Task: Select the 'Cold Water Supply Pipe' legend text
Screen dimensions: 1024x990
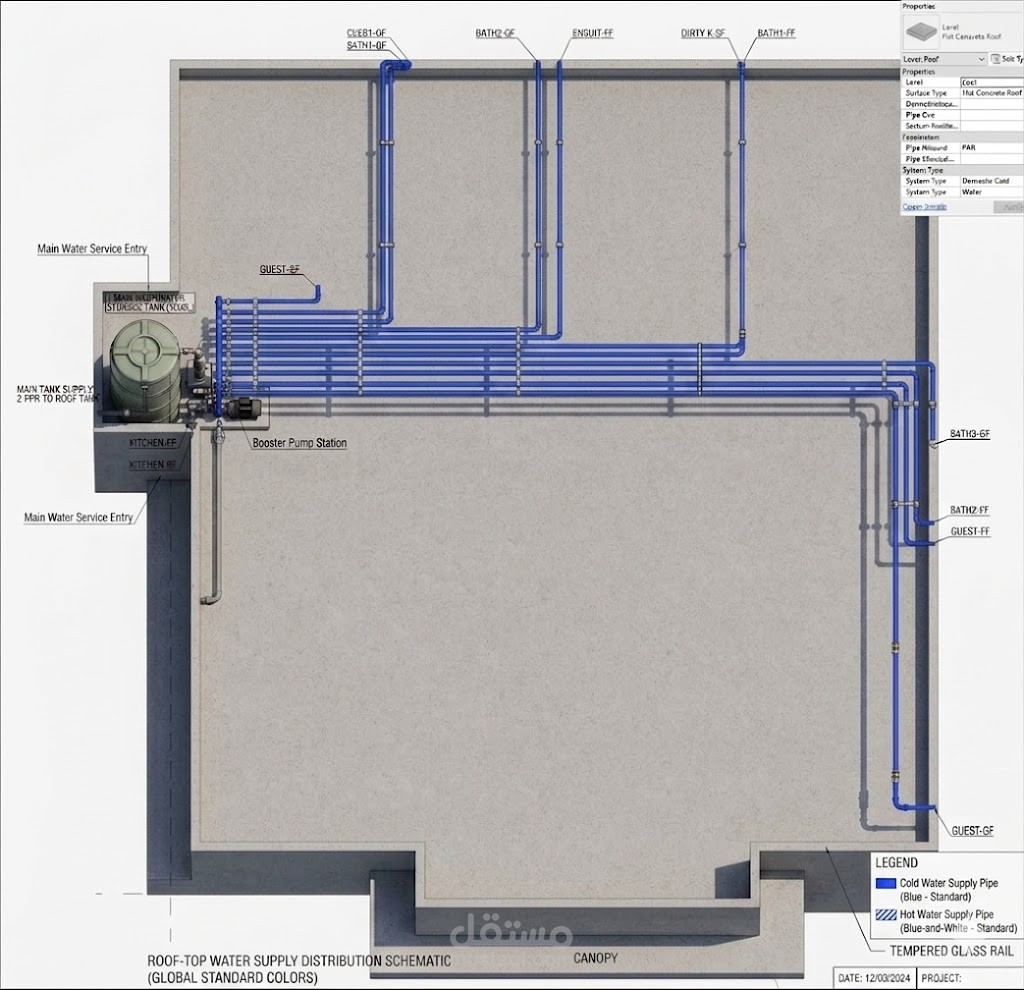Action: click(949, 883)
